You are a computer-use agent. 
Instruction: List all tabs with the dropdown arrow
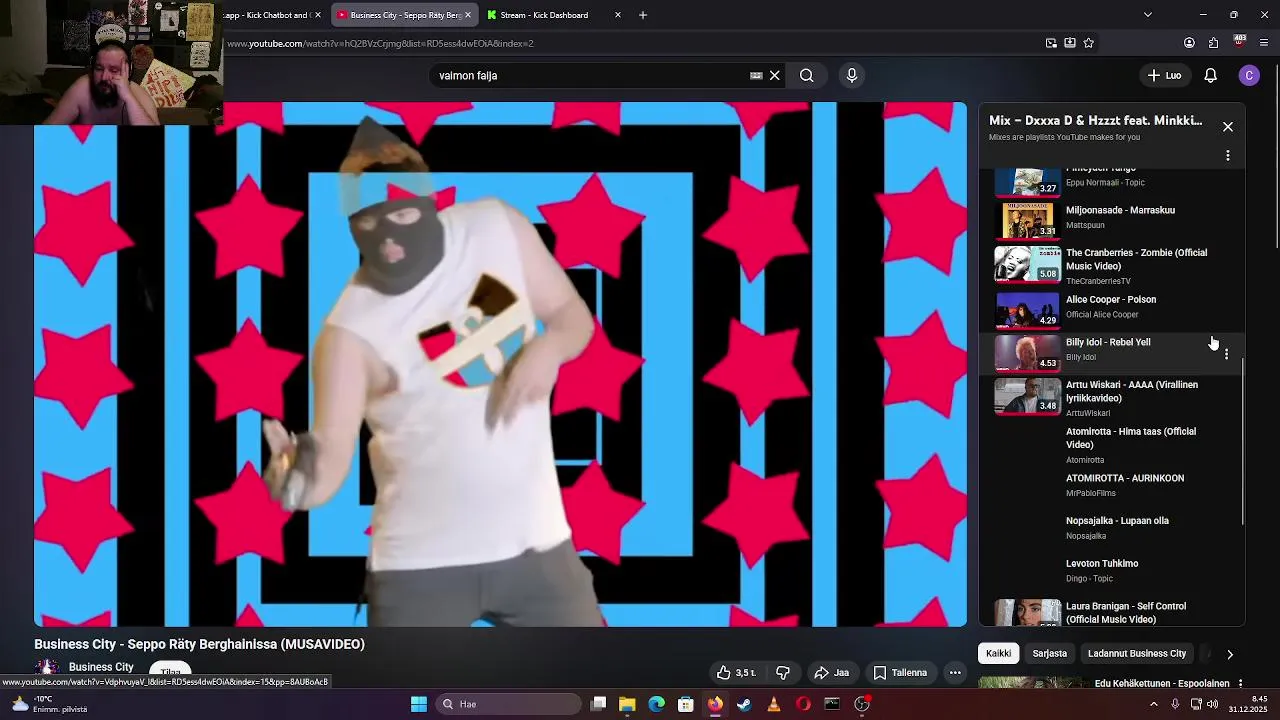pos(1148,15)
